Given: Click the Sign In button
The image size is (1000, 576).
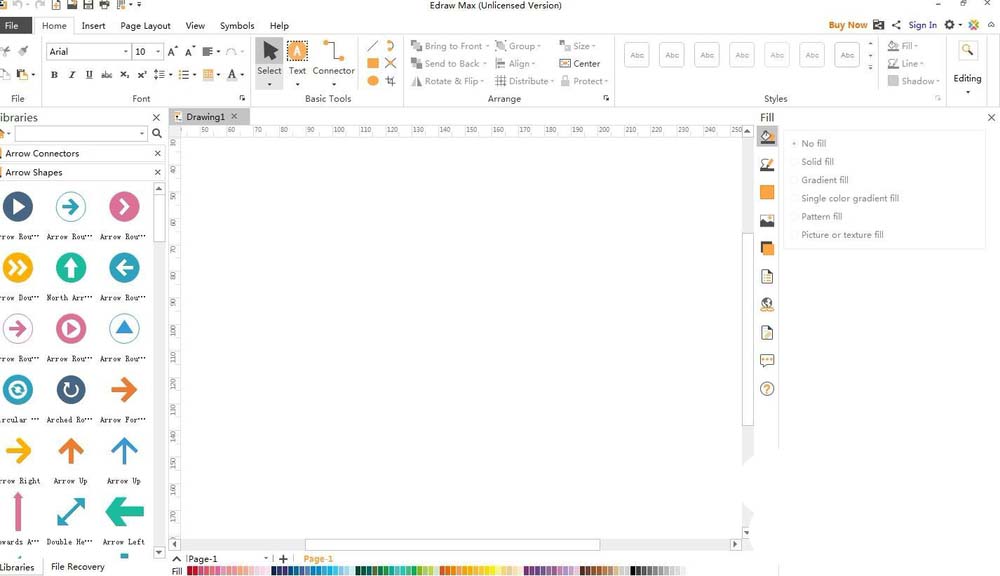Looking at the screenshot, I should tap(922, 25).
